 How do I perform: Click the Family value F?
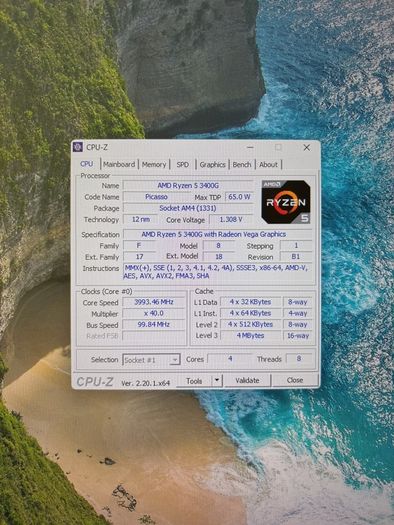(x=139, y=245)
